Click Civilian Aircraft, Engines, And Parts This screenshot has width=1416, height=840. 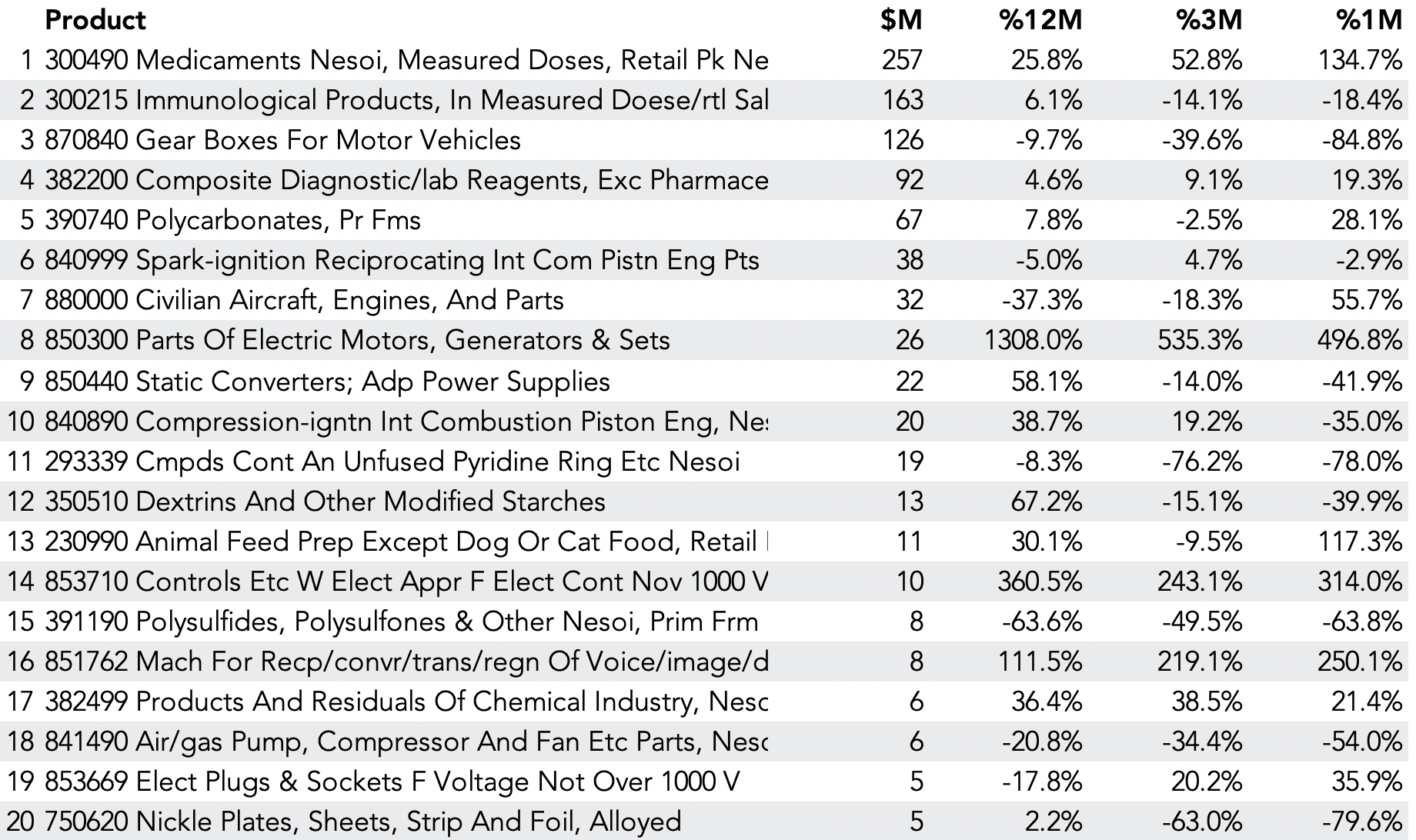point(304,300)
